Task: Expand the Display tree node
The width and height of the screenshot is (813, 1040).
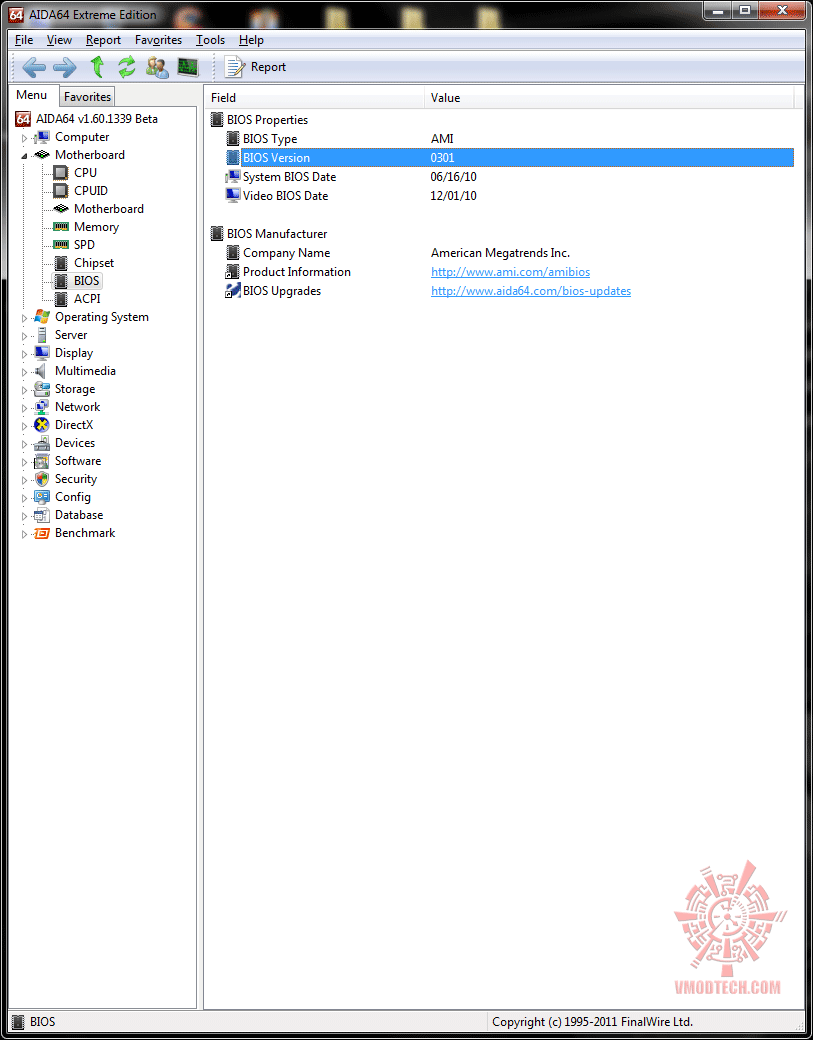Action: [x=25, y=354]
